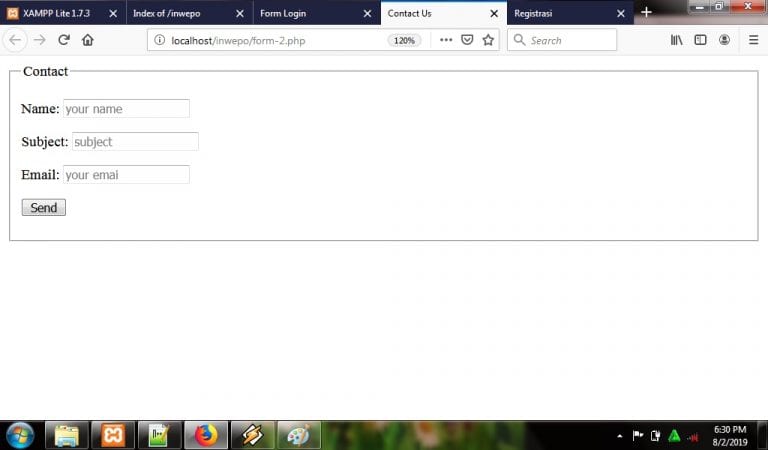Open the Firefox Account menu
The image size is (768, 450).
724,40
